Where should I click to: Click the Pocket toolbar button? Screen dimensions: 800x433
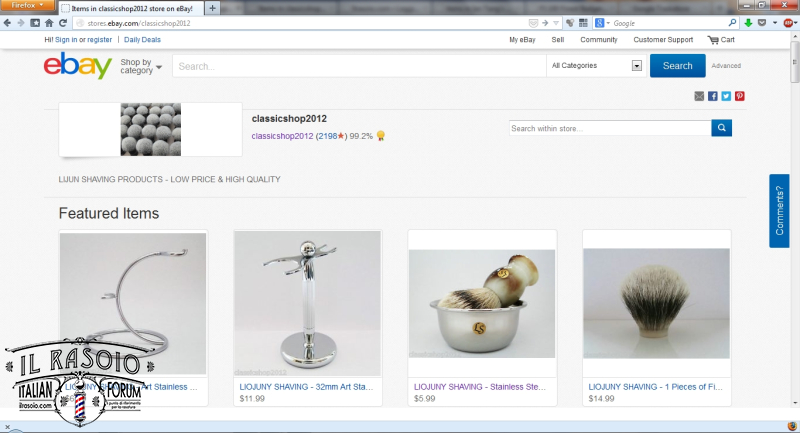coord(762,23)
